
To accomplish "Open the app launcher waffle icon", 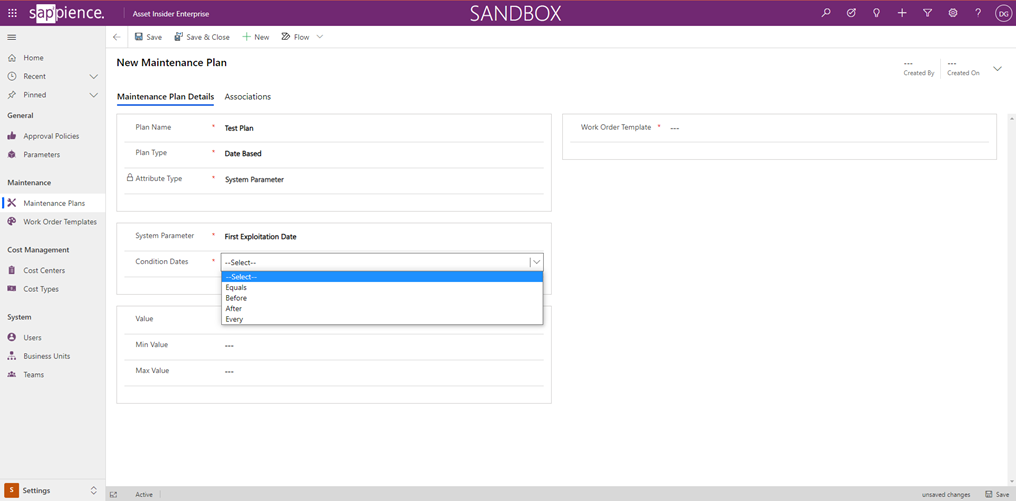I will tap(12, 13).
